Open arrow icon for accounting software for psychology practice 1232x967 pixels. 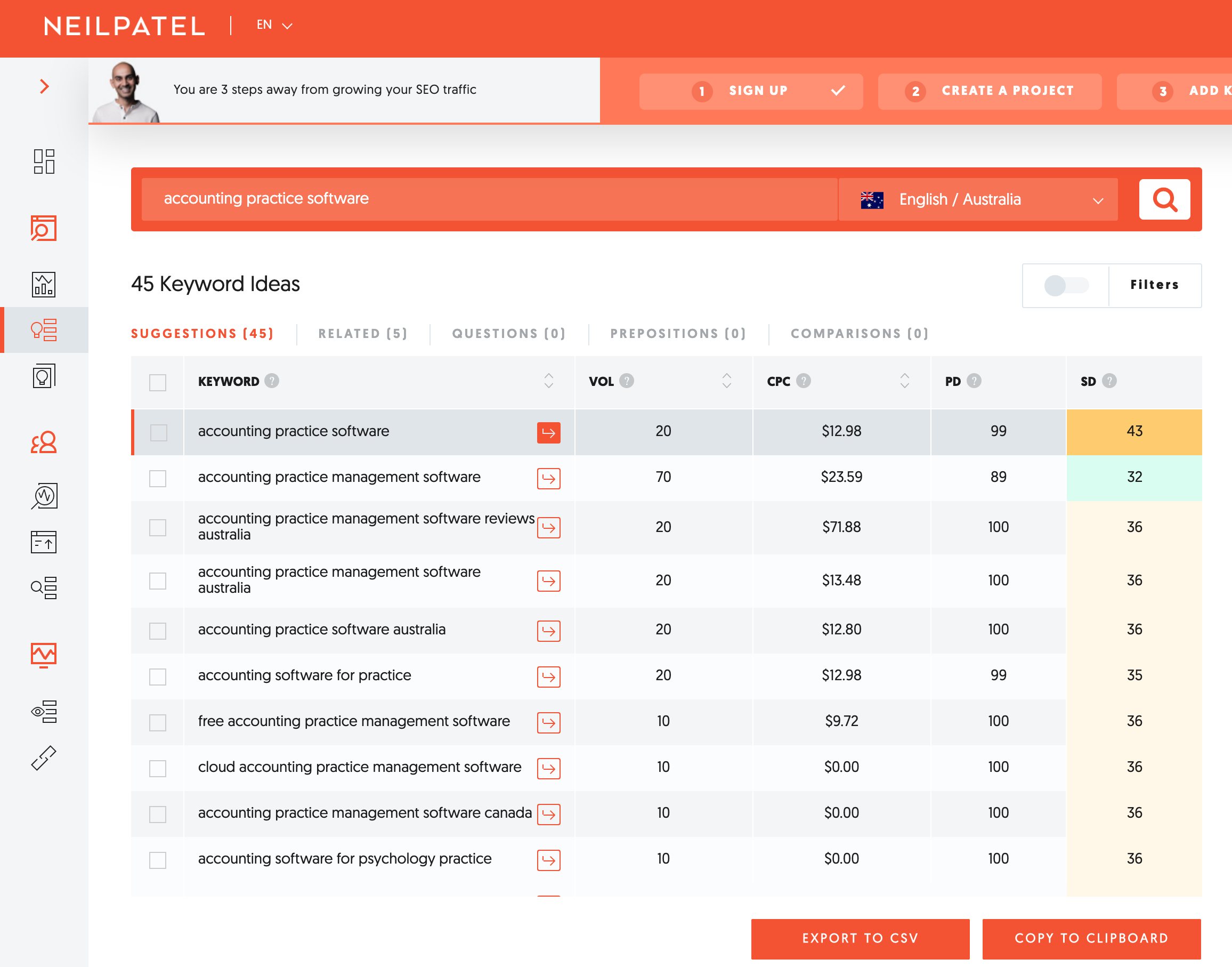tap(548, 860)
